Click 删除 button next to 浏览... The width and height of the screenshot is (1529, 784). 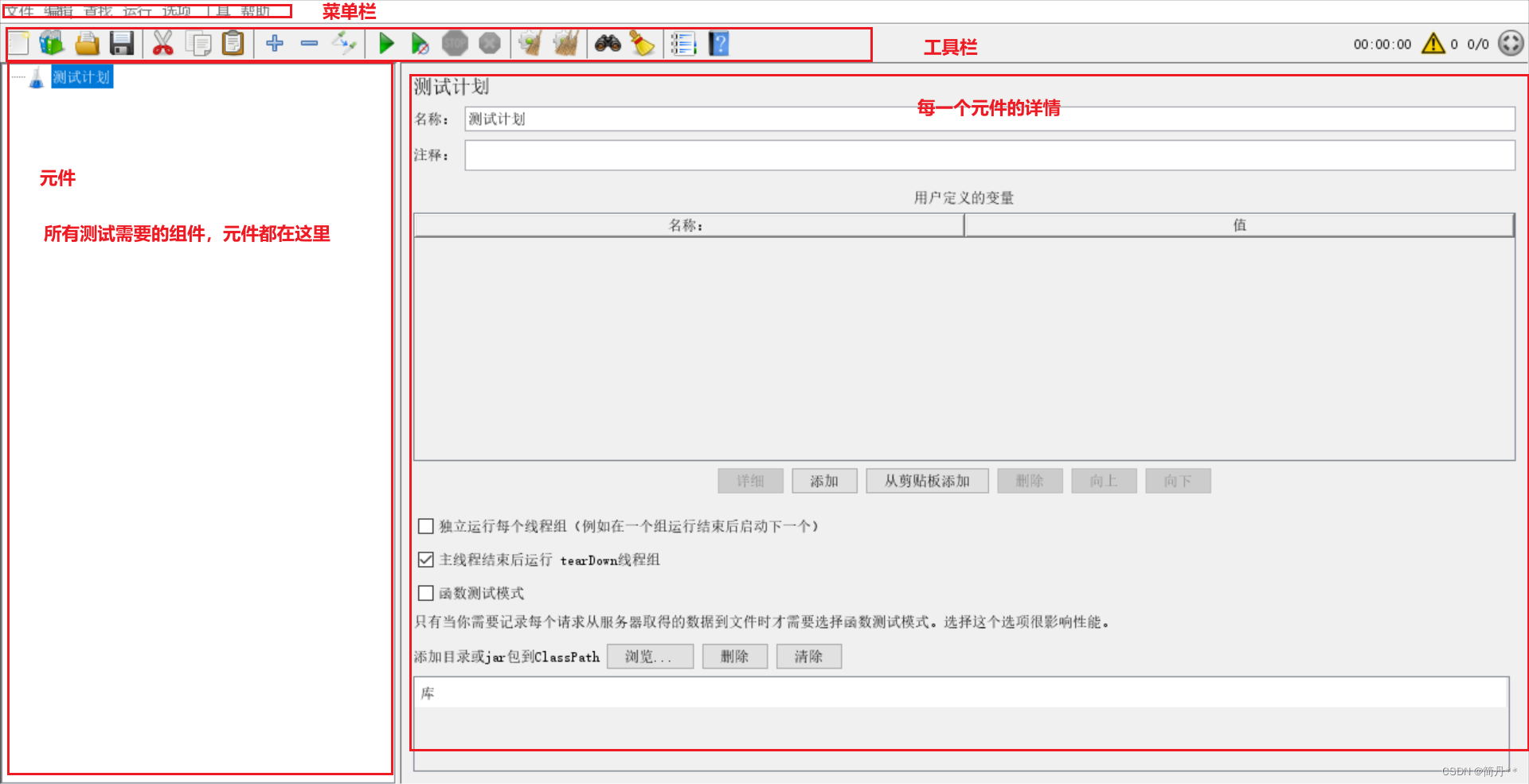(734, 657)
